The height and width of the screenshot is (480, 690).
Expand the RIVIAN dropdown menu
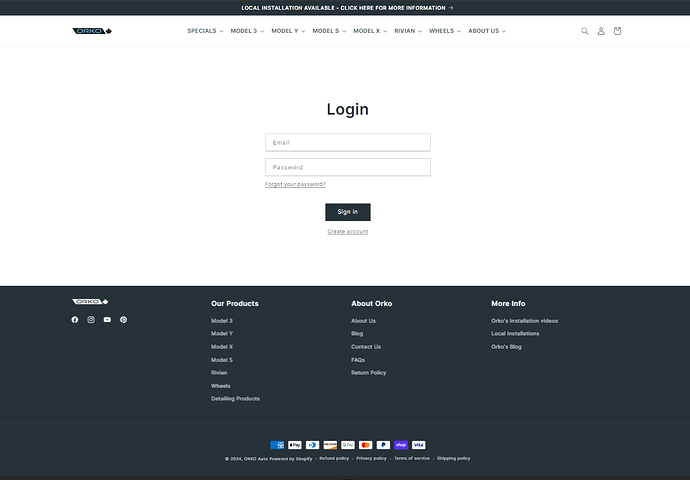(x=407, y=31)
